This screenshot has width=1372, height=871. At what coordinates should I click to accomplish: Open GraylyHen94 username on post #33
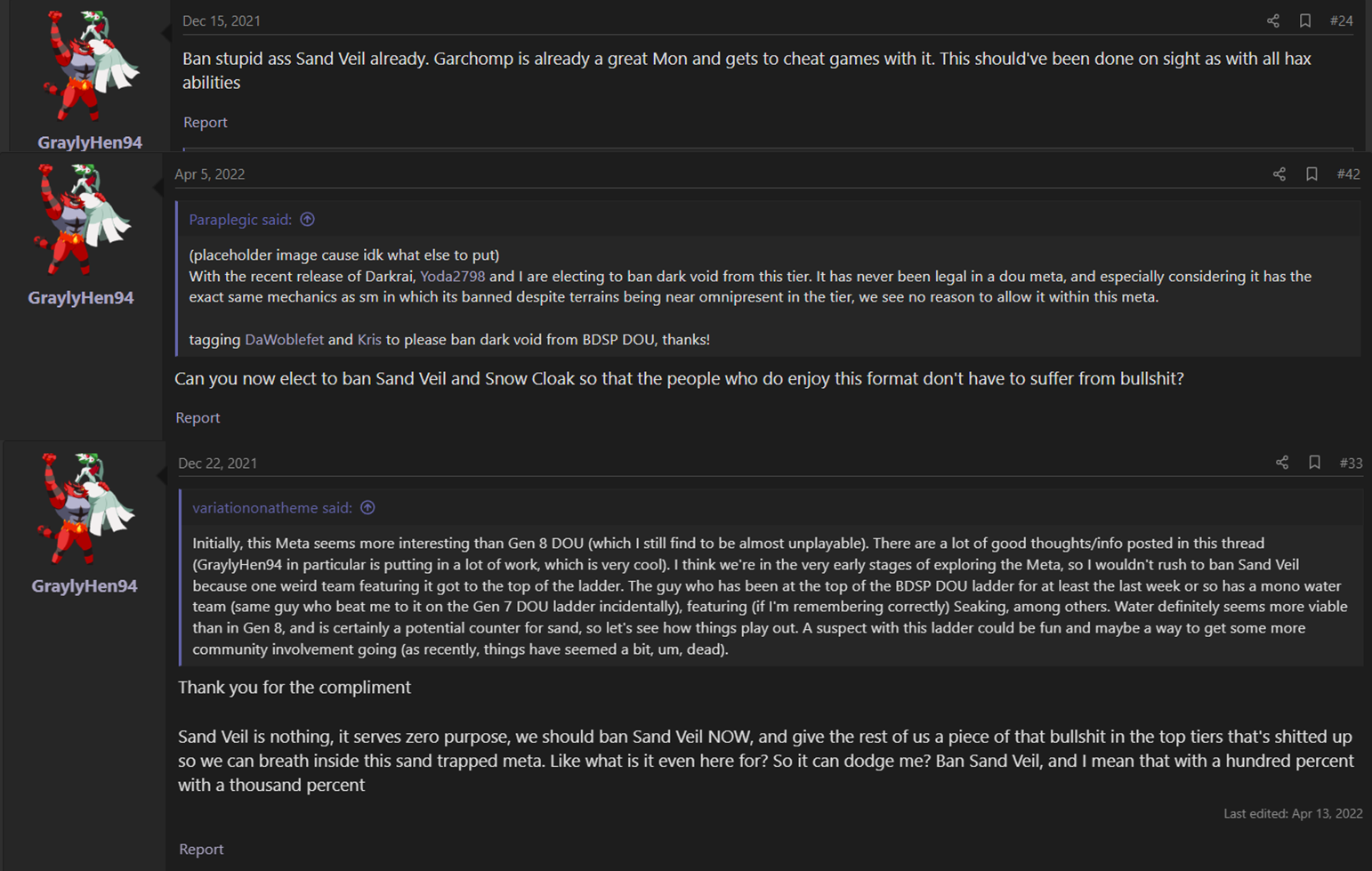point(85,586)
